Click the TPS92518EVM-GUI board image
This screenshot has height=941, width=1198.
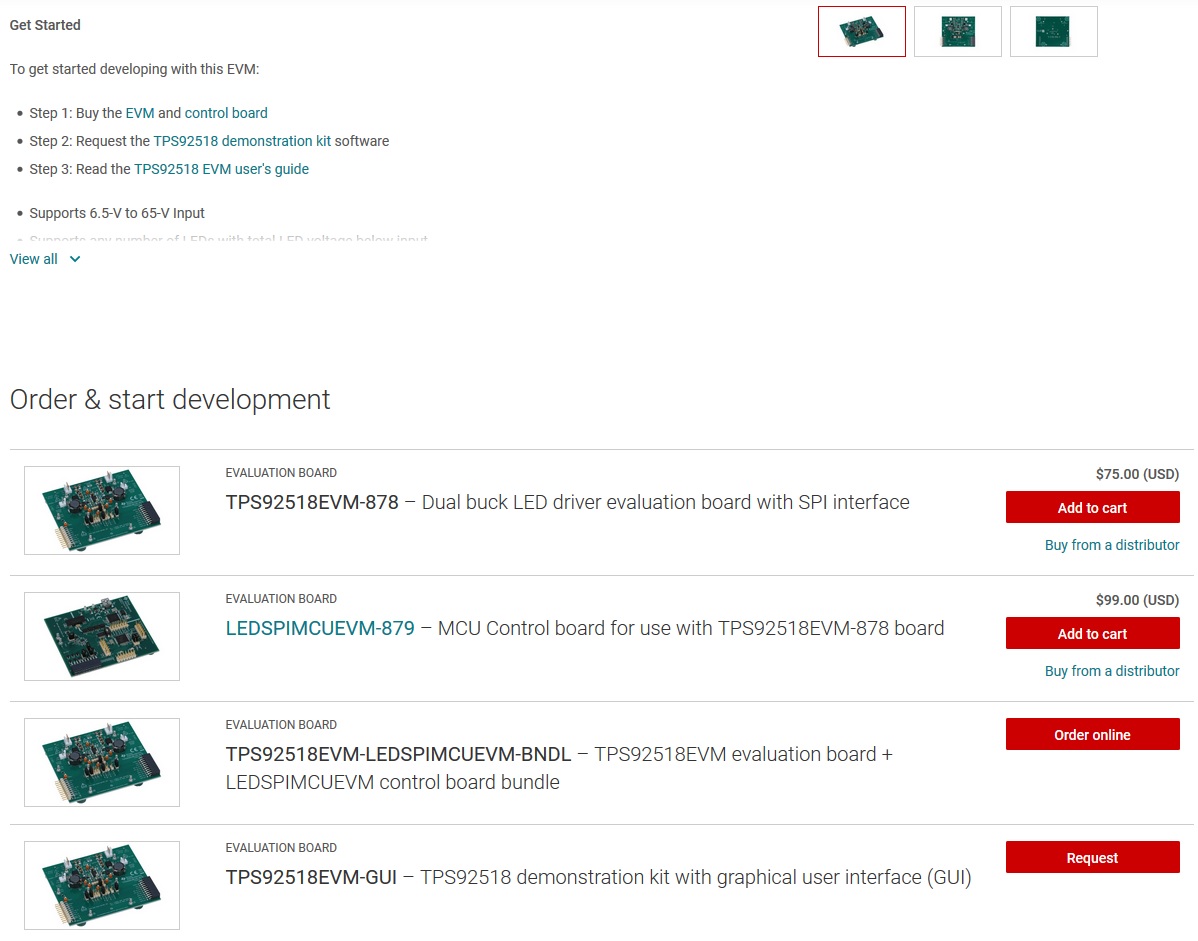(102, 885)
